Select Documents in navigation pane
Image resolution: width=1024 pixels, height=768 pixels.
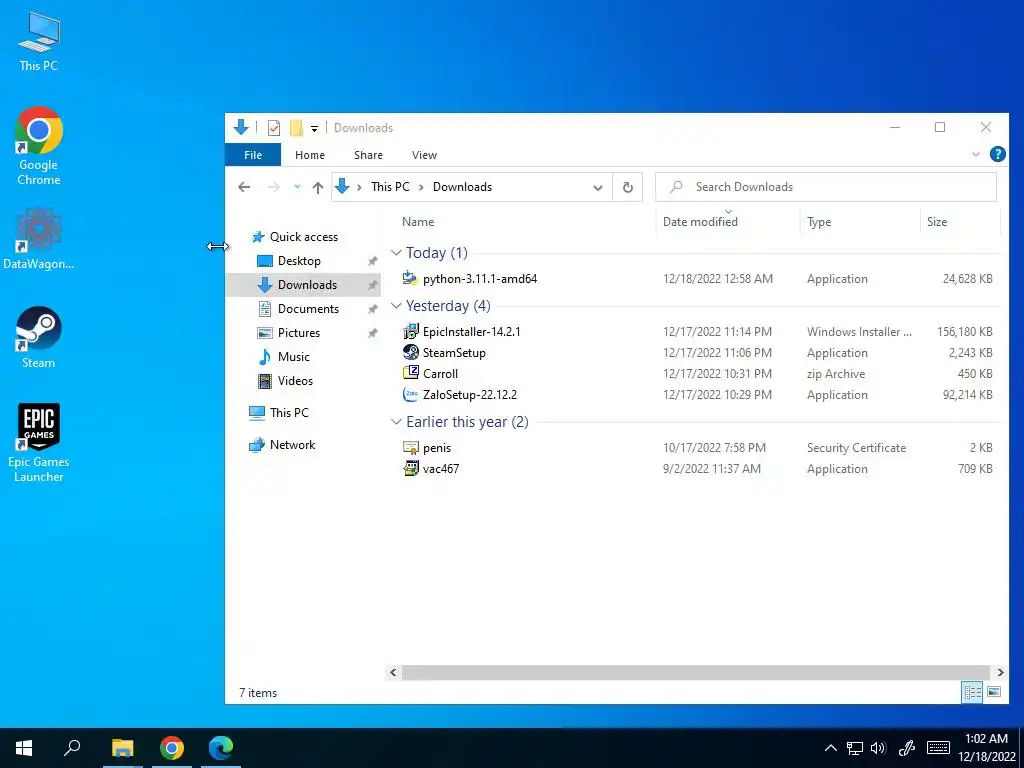[x=308, y=309]
